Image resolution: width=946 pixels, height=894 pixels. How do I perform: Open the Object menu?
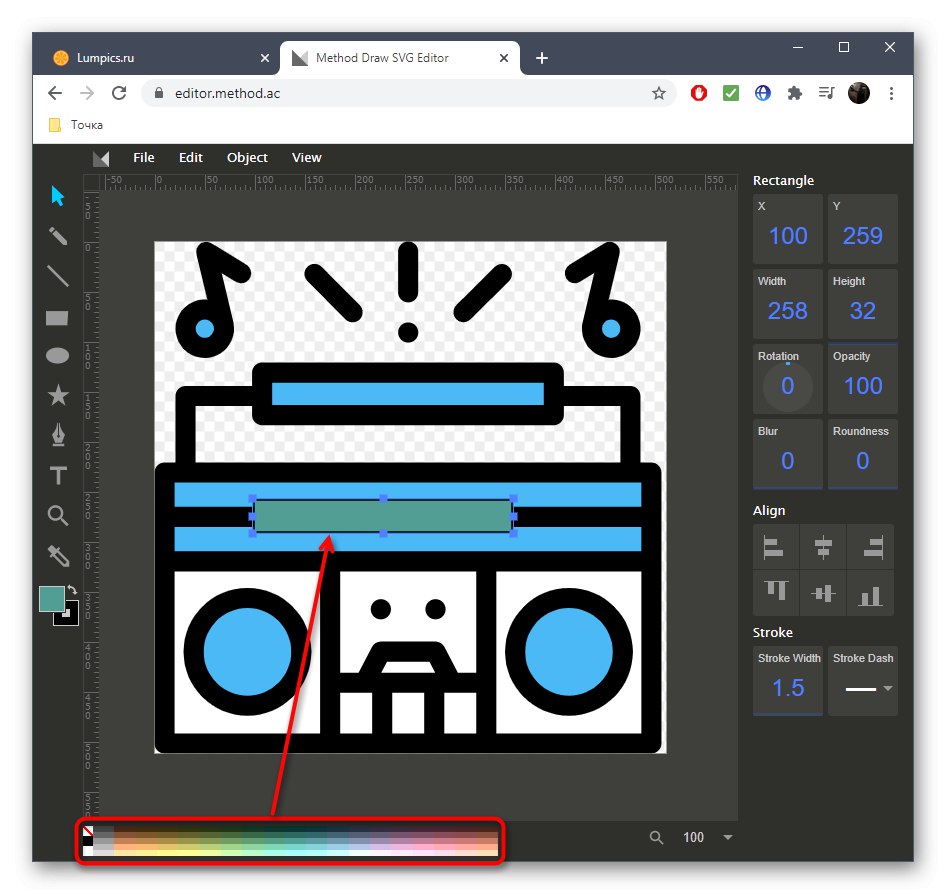[x=247, y=157]
